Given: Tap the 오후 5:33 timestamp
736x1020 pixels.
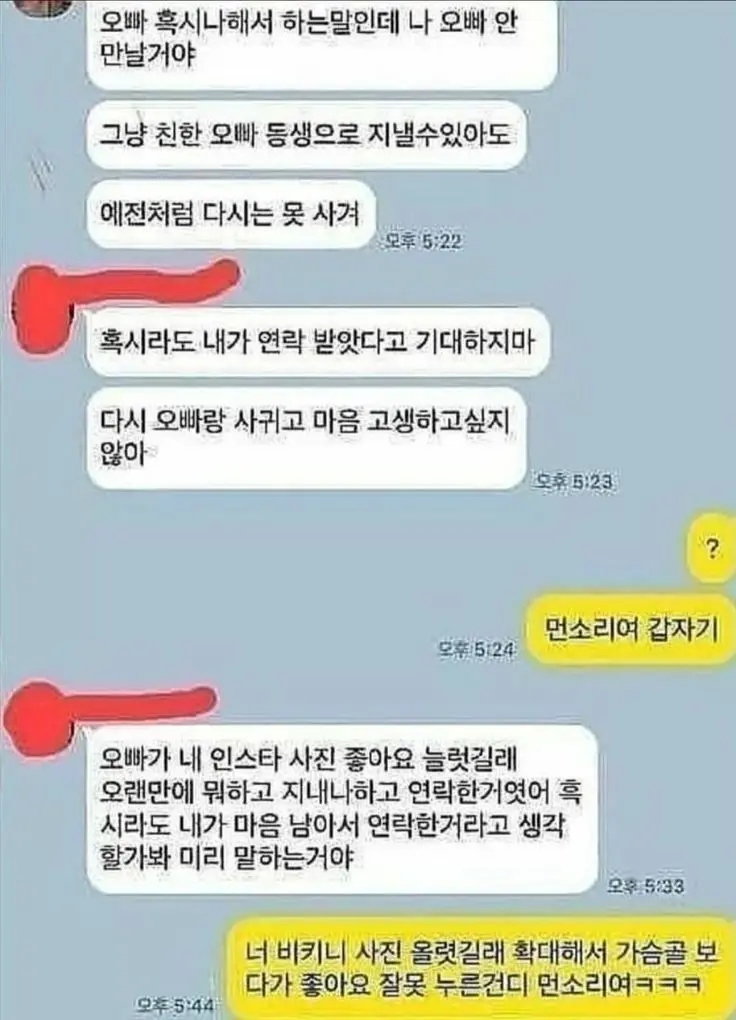Looking at the screenshot, I should click(x=645, y=885).
